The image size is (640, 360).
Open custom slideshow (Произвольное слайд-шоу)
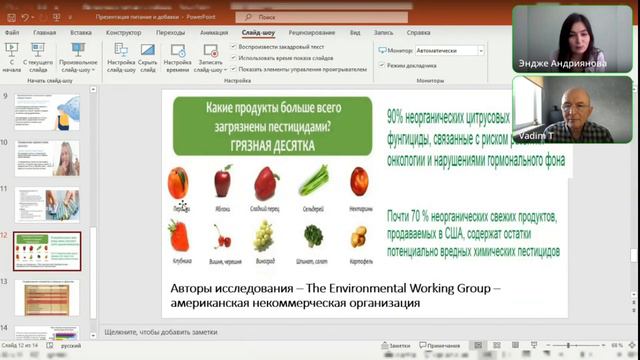pyautogui.click(x=78, y=58)
